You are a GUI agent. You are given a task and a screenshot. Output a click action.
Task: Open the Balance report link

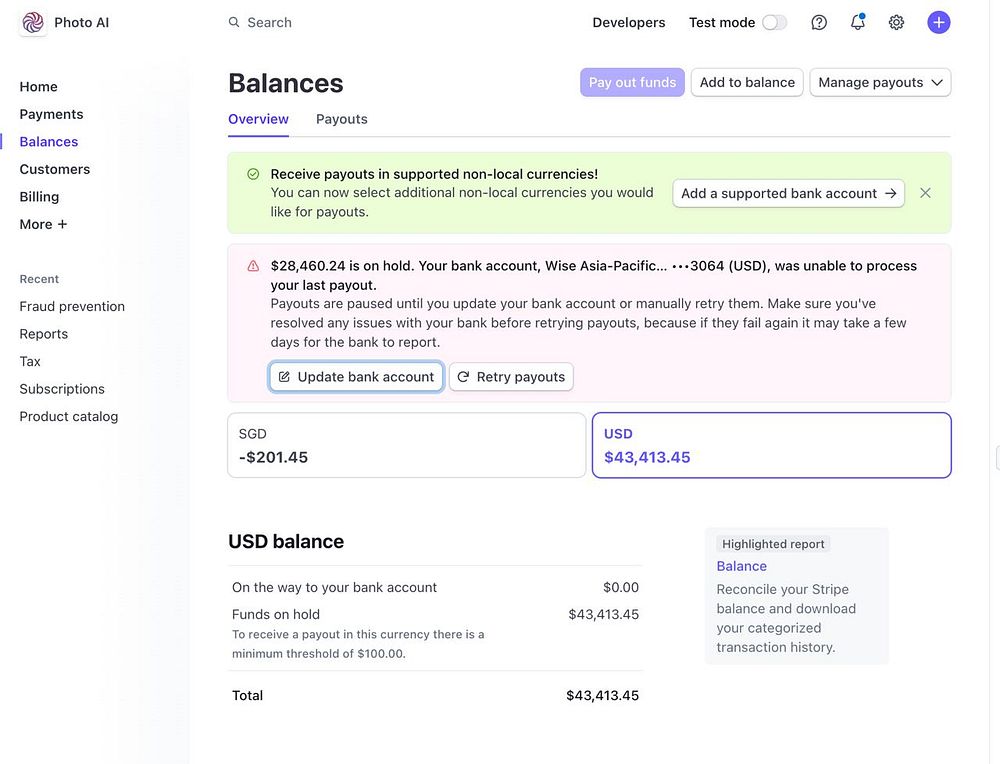coord(741,566)
